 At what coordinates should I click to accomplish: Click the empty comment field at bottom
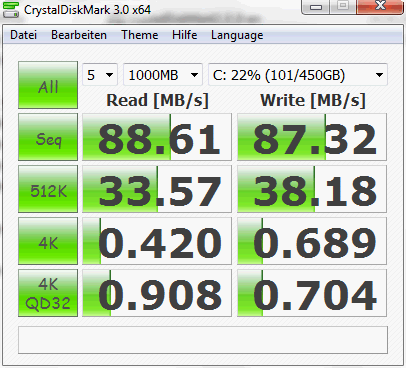(x=203, y=340)
